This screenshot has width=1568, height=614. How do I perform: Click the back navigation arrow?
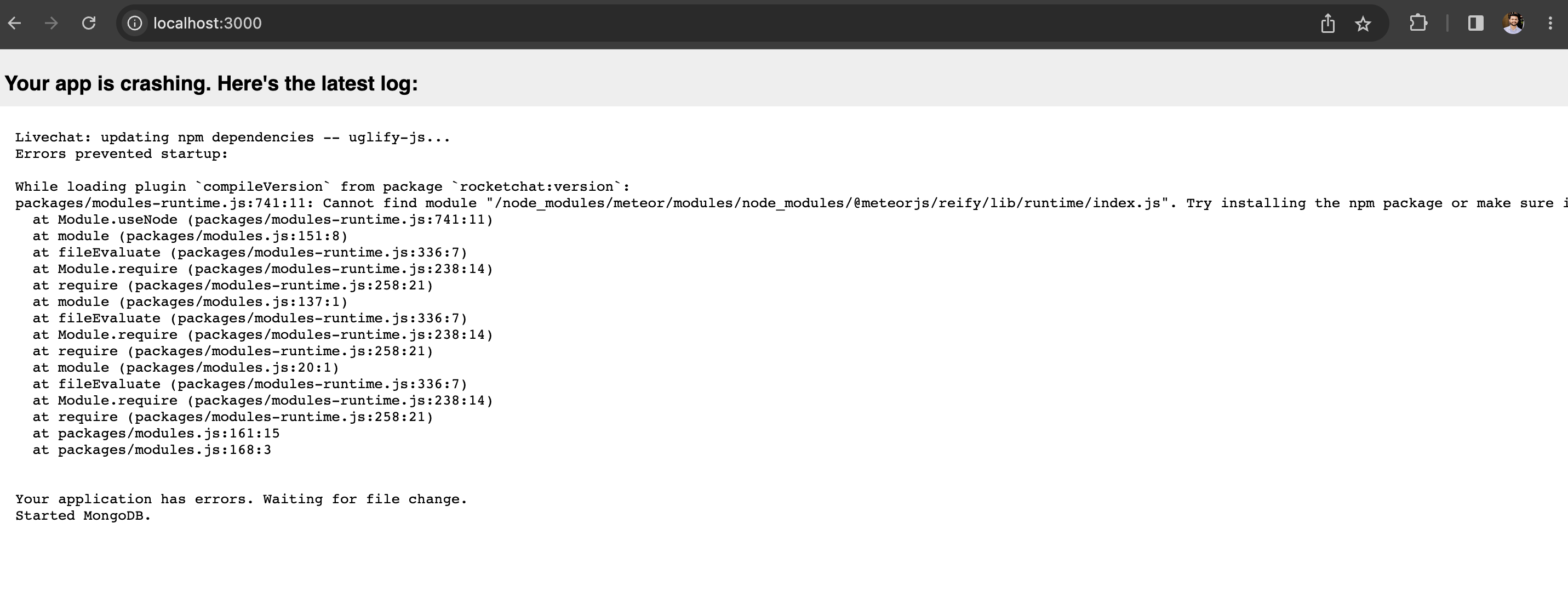15,23
